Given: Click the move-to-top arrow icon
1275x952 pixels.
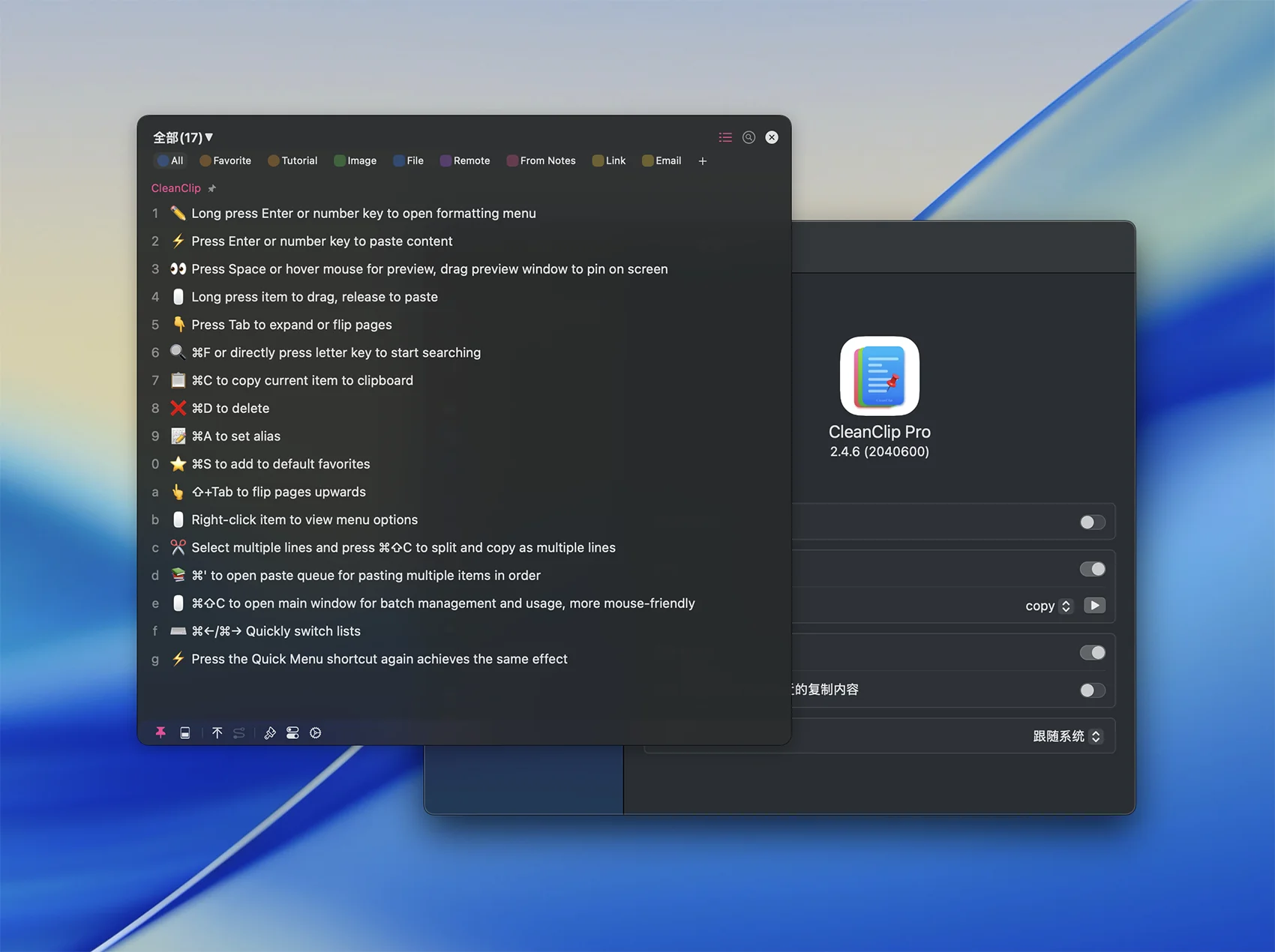Looking at the screenshot, I should point(217,732).
